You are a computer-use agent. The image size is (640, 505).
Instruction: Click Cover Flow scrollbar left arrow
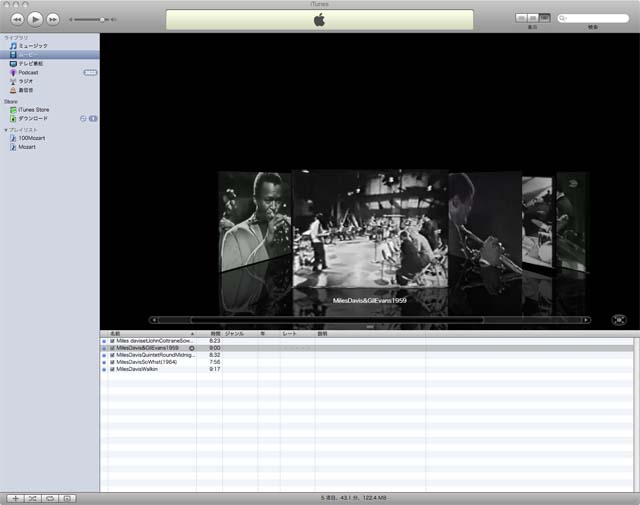click(153, 320)
